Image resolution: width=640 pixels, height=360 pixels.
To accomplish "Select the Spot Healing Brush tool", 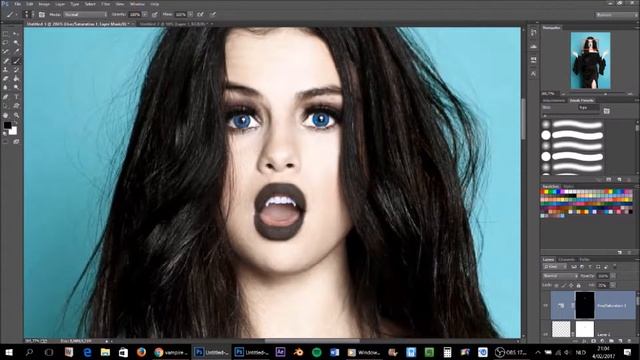I will click(x=6, y=60).
